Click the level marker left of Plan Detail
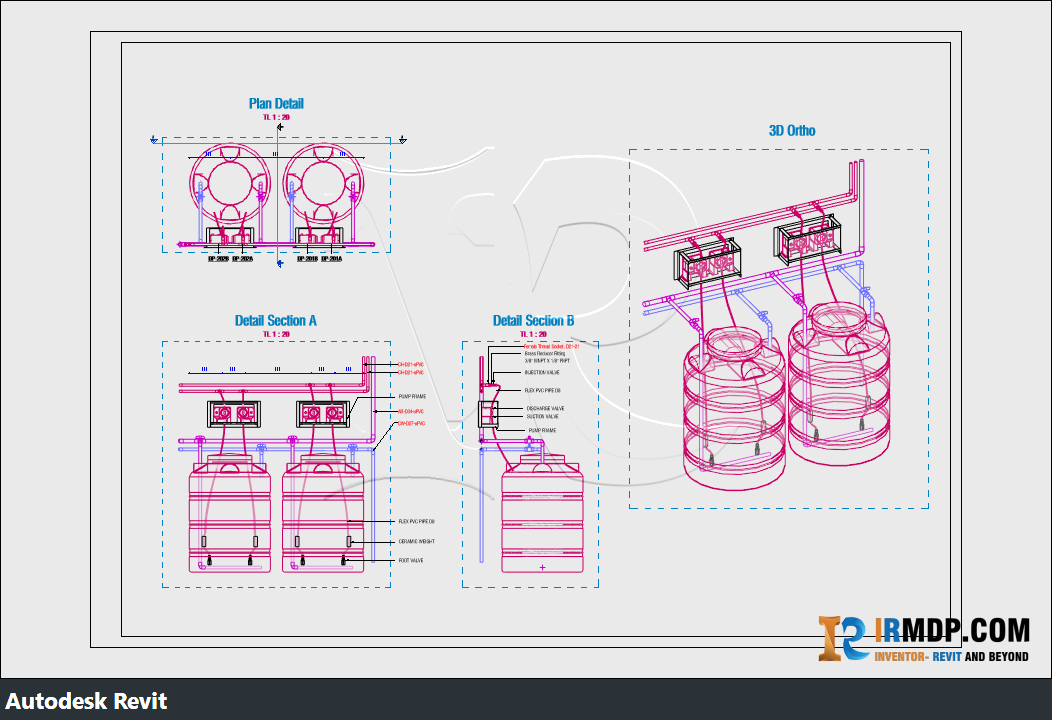This screenshot has height=720, width=1052. (x=154, y=140)
